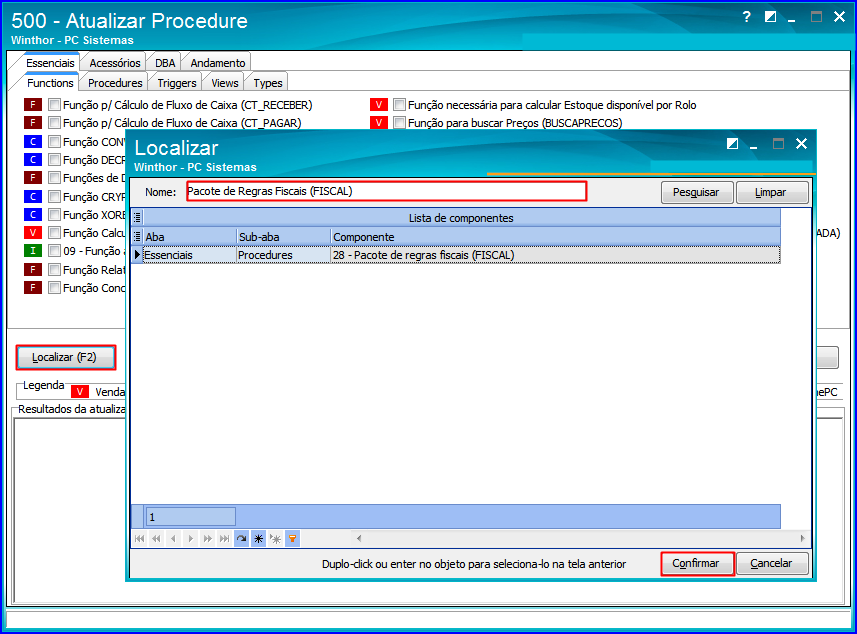Viewport: 857px width, 634px height.
Task: Click the row indicator arrow for Essenciais row
Action: pyautogui.click(x=137, y=255)
